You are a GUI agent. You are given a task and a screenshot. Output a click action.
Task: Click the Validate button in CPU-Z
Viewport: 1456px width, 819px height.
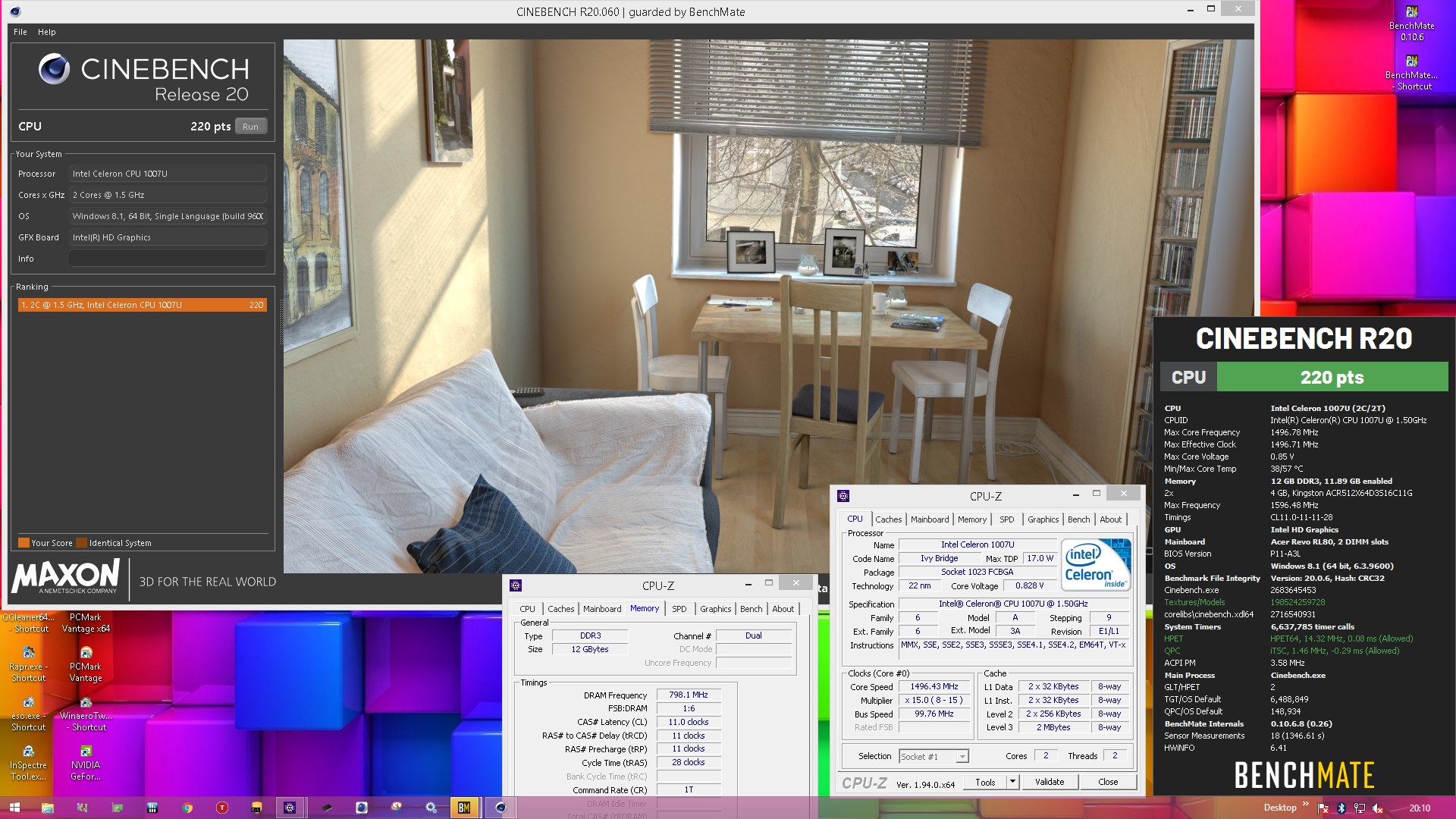click(1050, 782)
